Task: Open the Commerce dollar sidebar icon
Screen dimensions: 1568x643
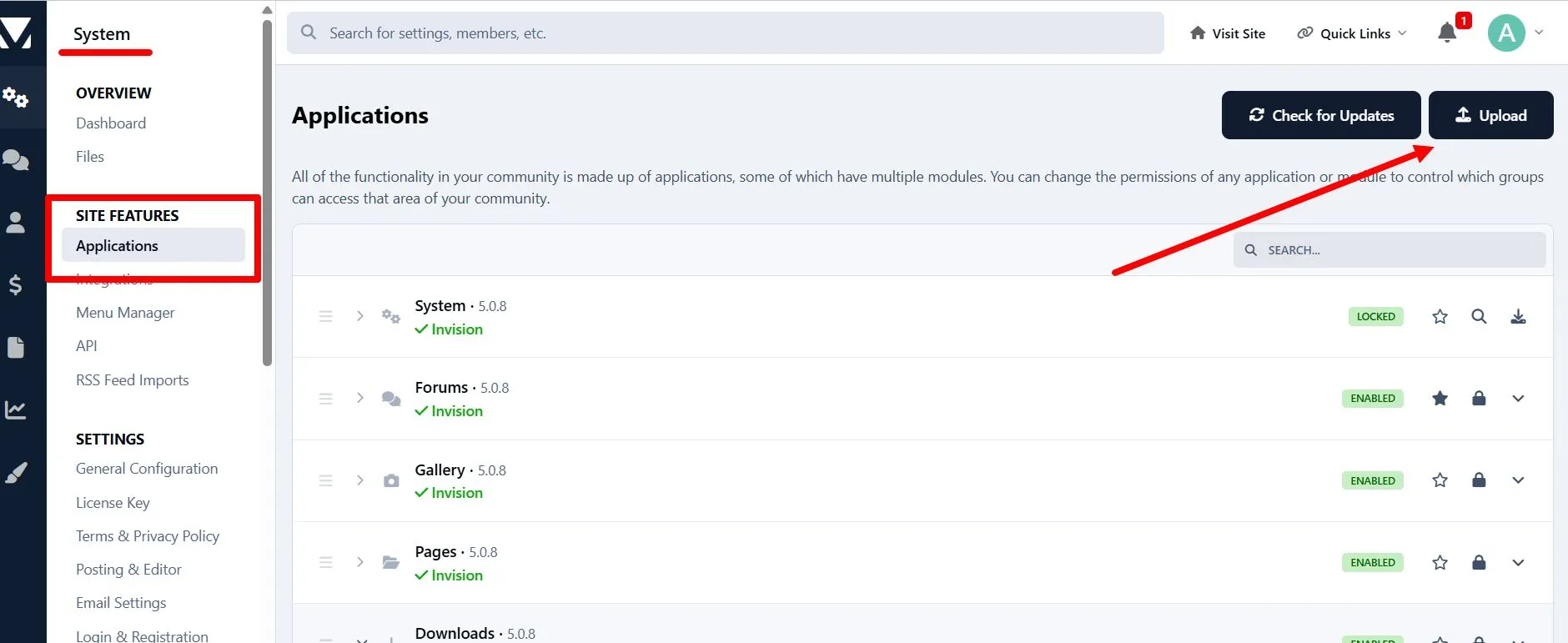Action: [16, 284]
